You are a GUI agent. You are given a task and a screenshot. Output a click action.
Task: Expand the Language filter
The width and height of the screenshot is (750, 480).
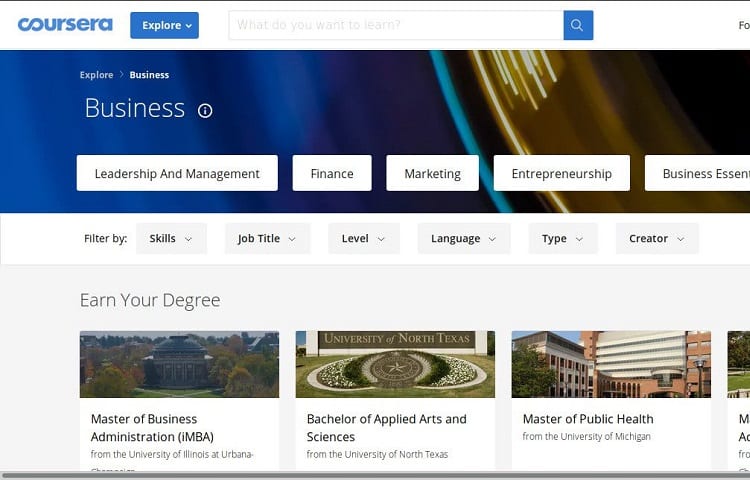464,239
